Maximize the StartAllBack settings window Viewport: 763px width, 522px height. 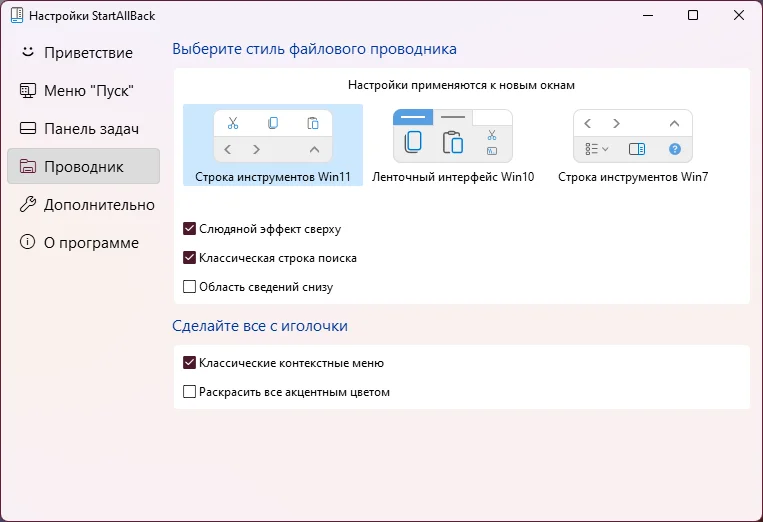tap(693, 15)
